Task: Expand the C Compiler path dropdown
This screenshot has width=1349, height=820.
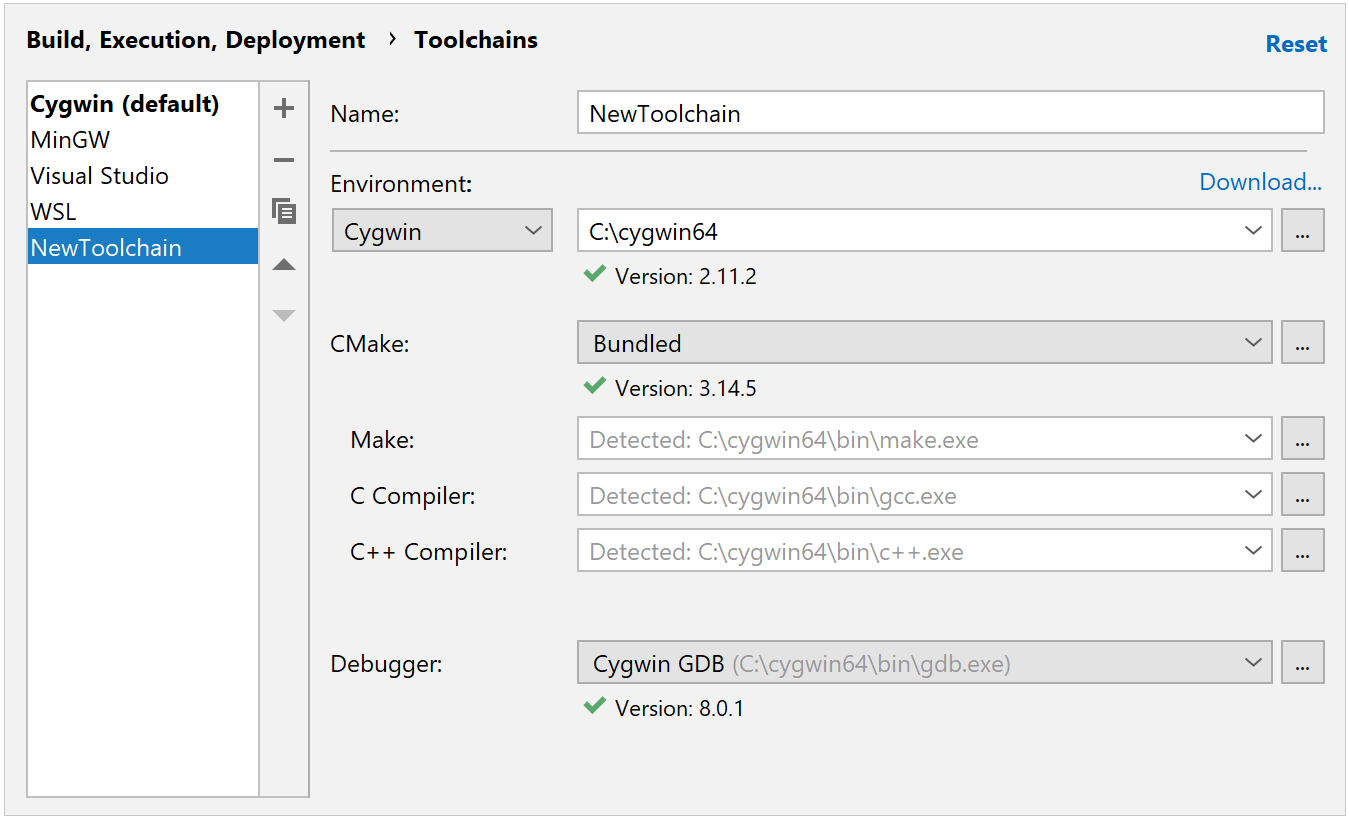Action: [x=1253, y=495]
